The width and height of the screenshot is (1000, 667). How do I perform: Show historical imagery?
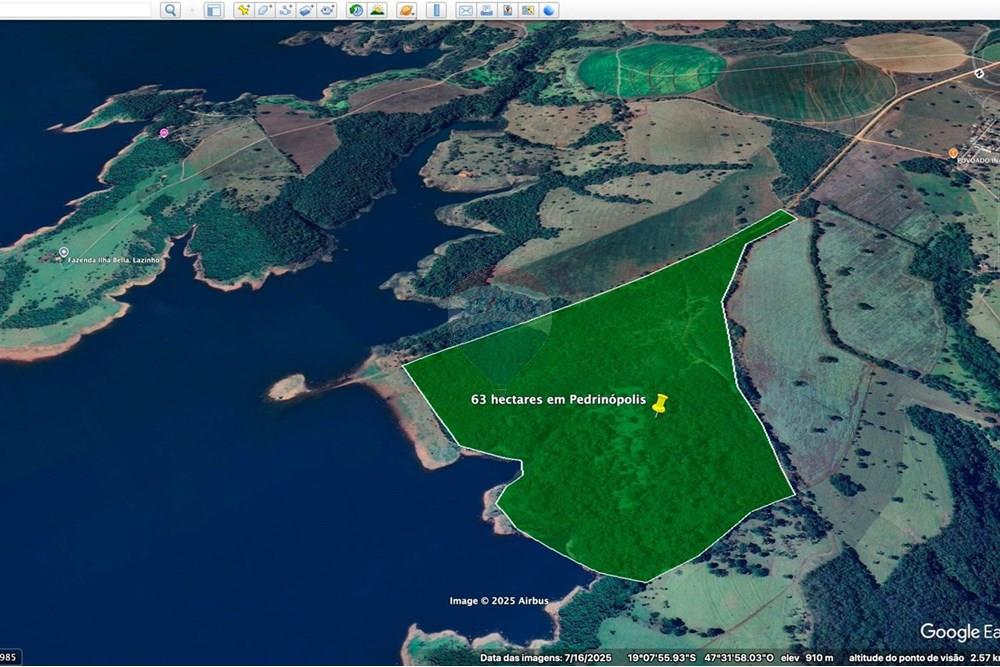point(356,10)
